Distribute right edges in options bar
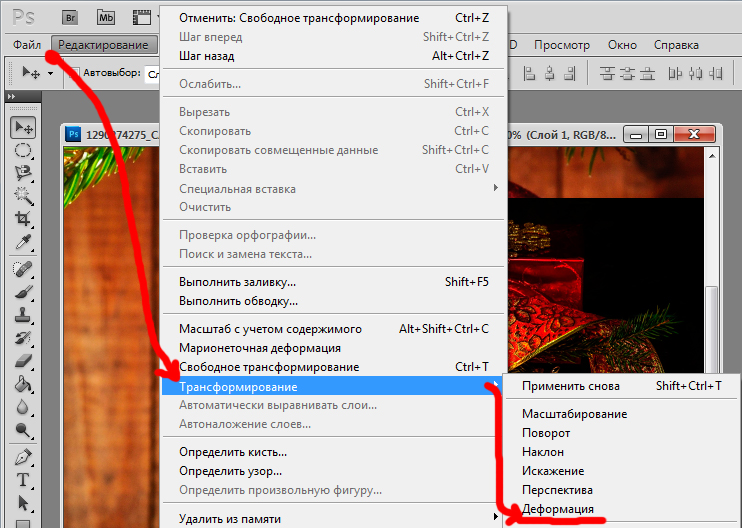Image resolution: width=742 pixels, height=528 pixels. 716,73
